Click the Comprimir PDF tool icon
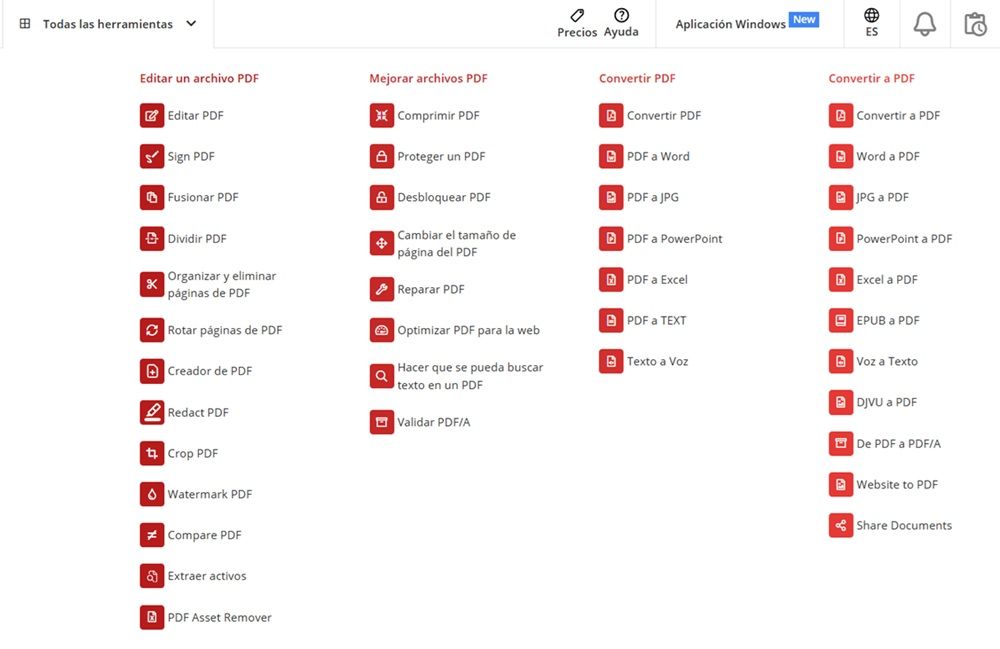The height and width of the screenshot is (649, 1000). [x=381, y=115]
